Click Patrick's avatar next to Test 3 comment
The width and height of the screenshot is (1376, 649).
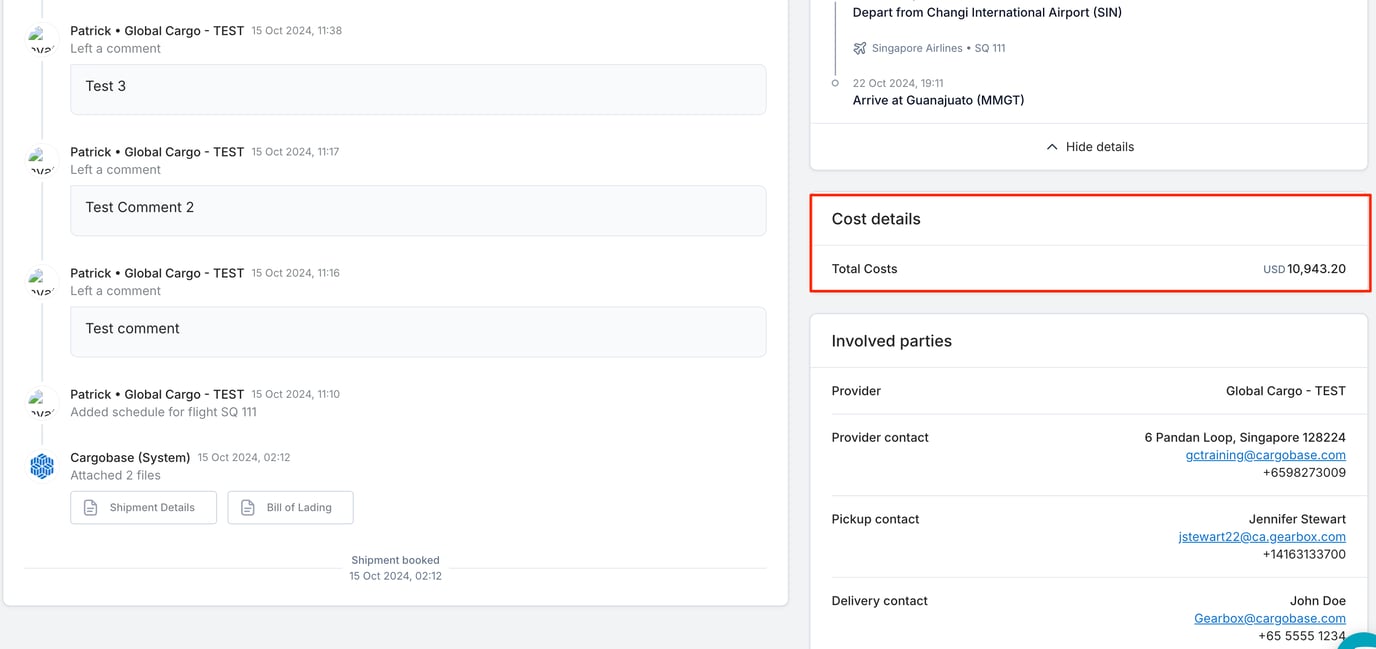(x=41, y=40)
